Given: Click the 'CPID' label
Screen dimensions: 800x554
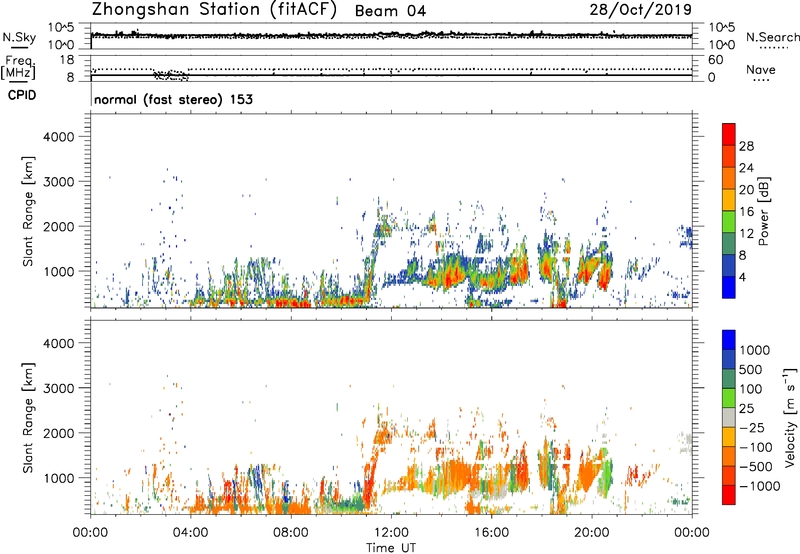Looking at the screenshot, I should [x=22, y=95].
